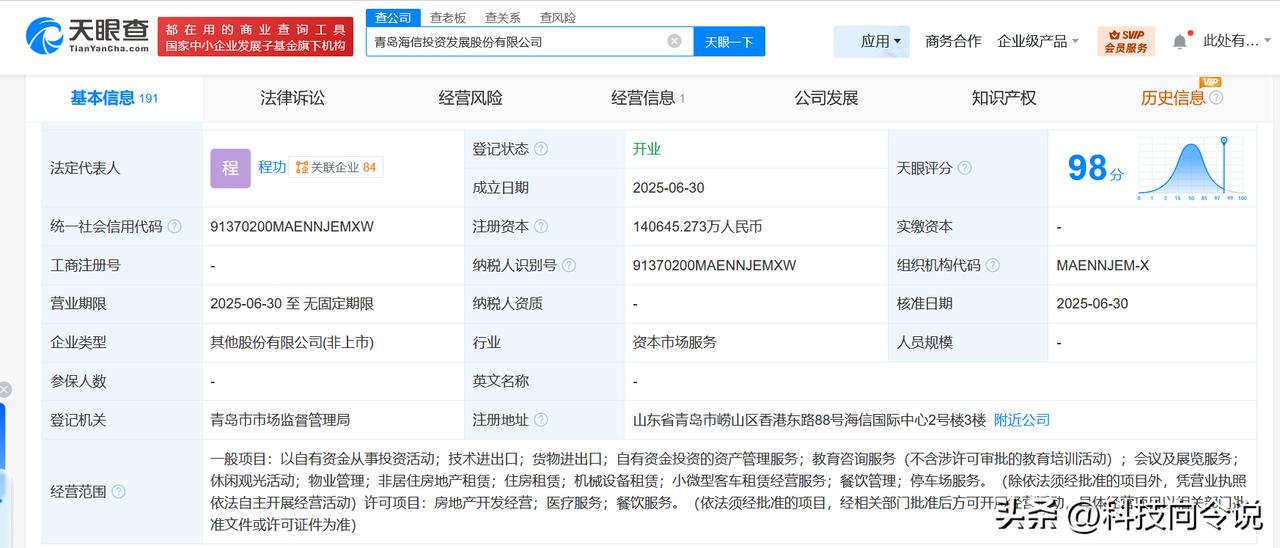The width and height of the screenshot is (1280, 548).
Task: Click the 98分 score value
Action: click(1095, 168)
